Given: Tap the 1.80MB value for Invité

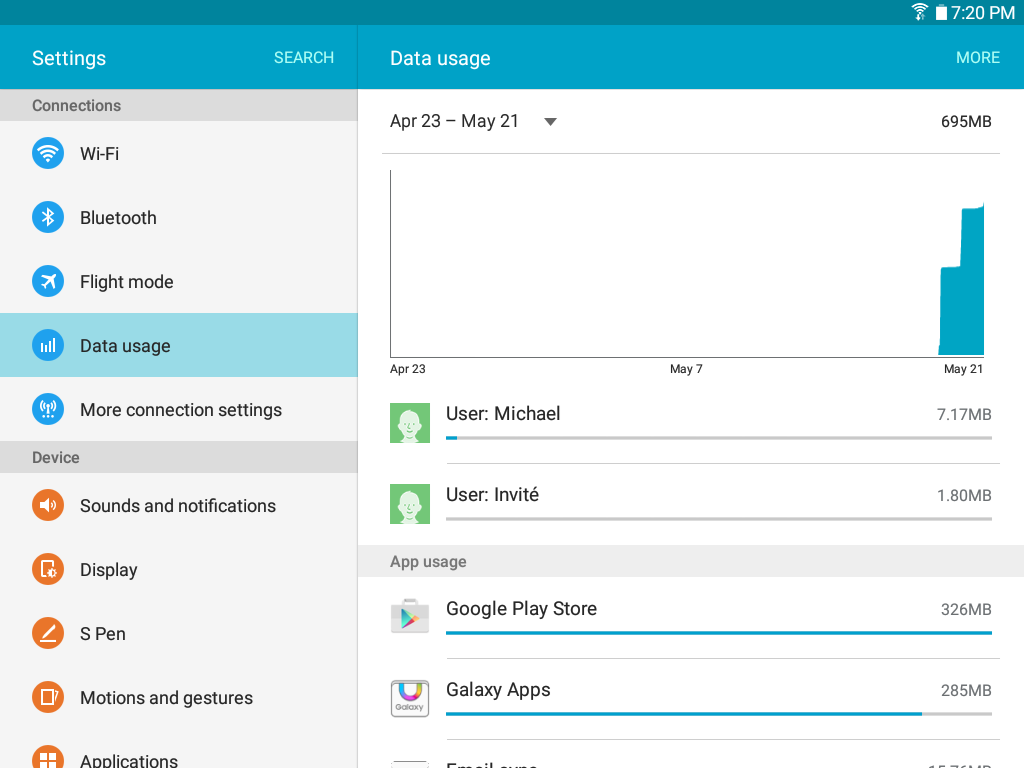Looking at the screenshot, I should [x=964, y=496].
